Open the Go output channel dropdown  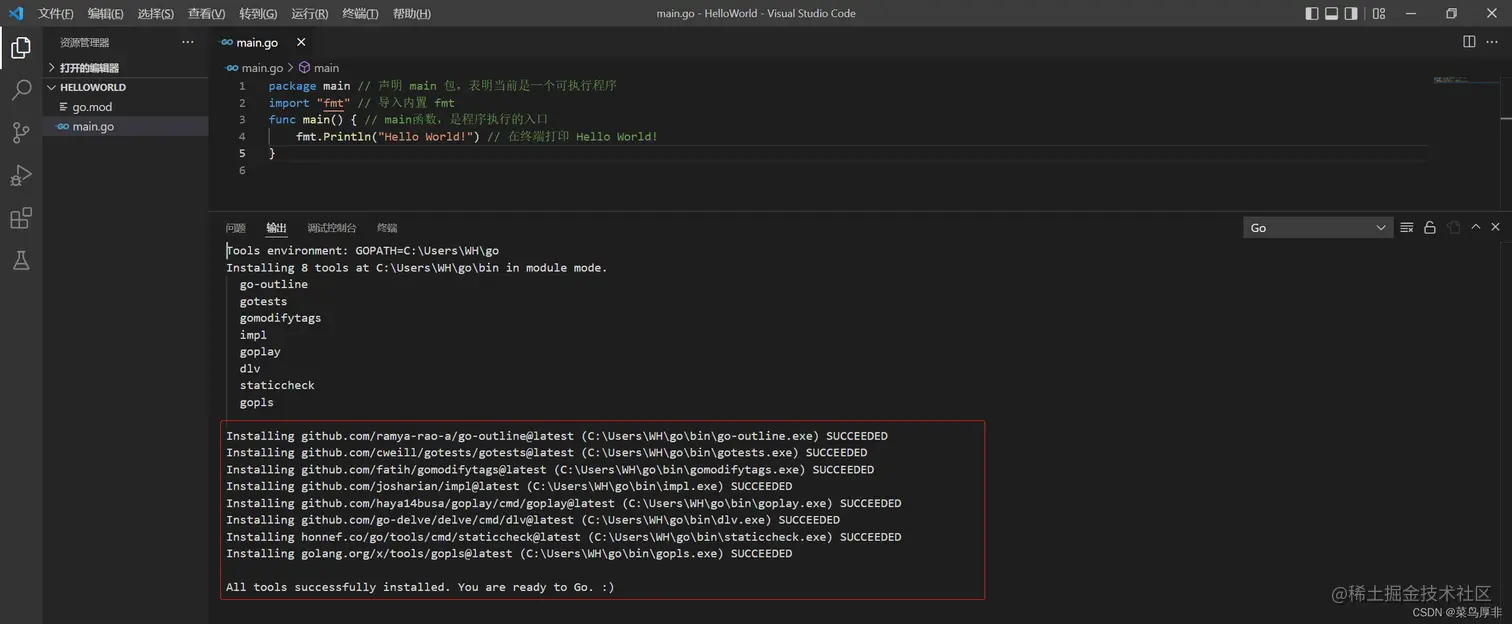1318,228
